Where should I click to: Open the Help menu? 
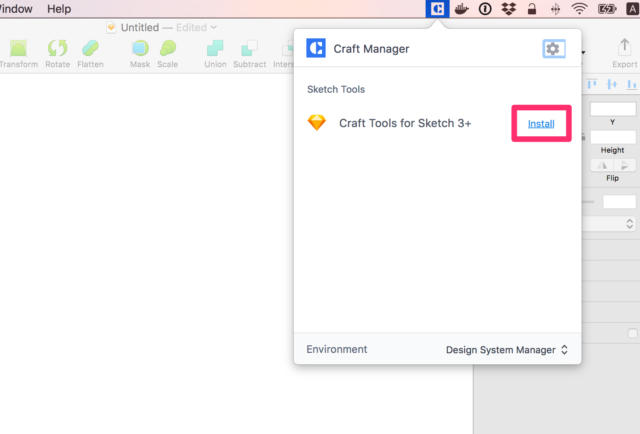59,9
